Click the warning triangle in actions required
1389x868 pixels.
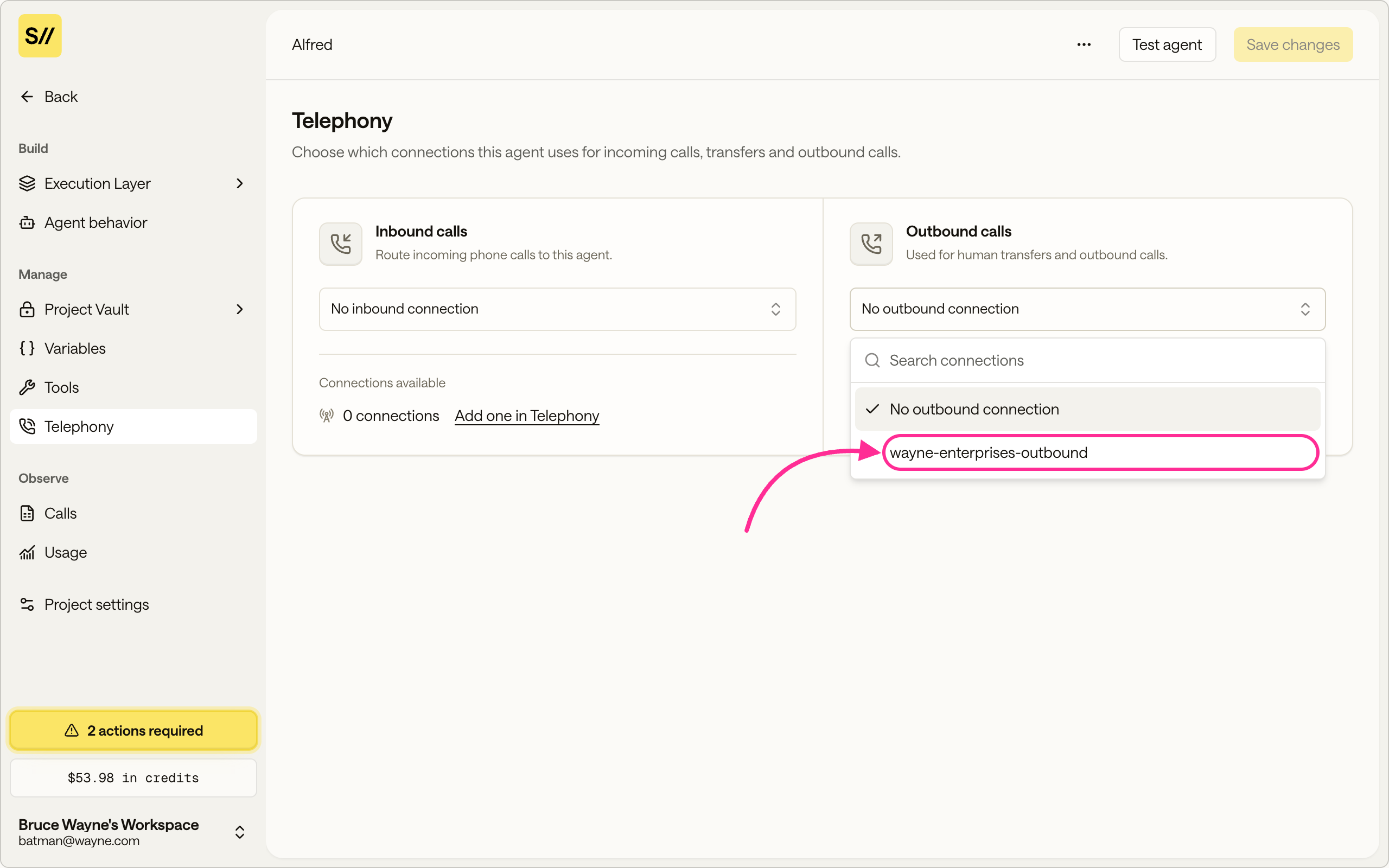72,731
